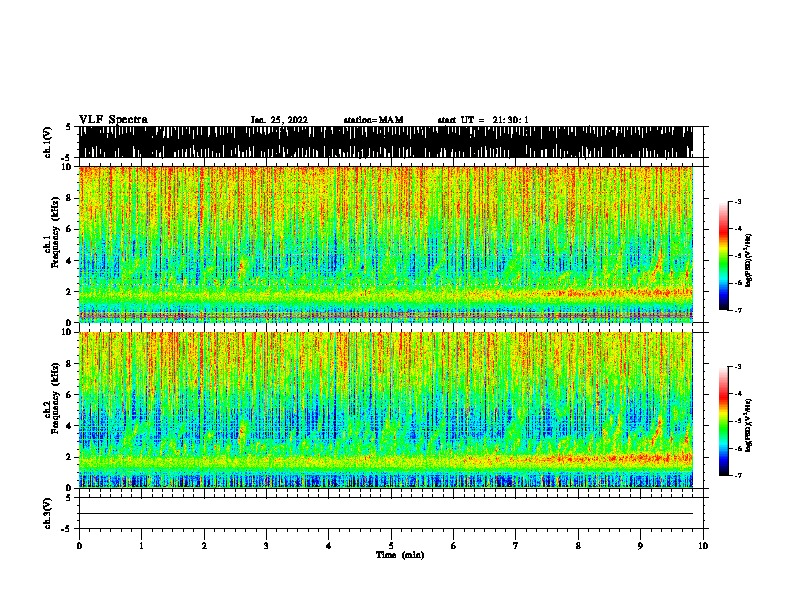
Task: Click the ch.1 color scale log(PSD) unit label
Action: pyautogui.click(x=749, y=260)
